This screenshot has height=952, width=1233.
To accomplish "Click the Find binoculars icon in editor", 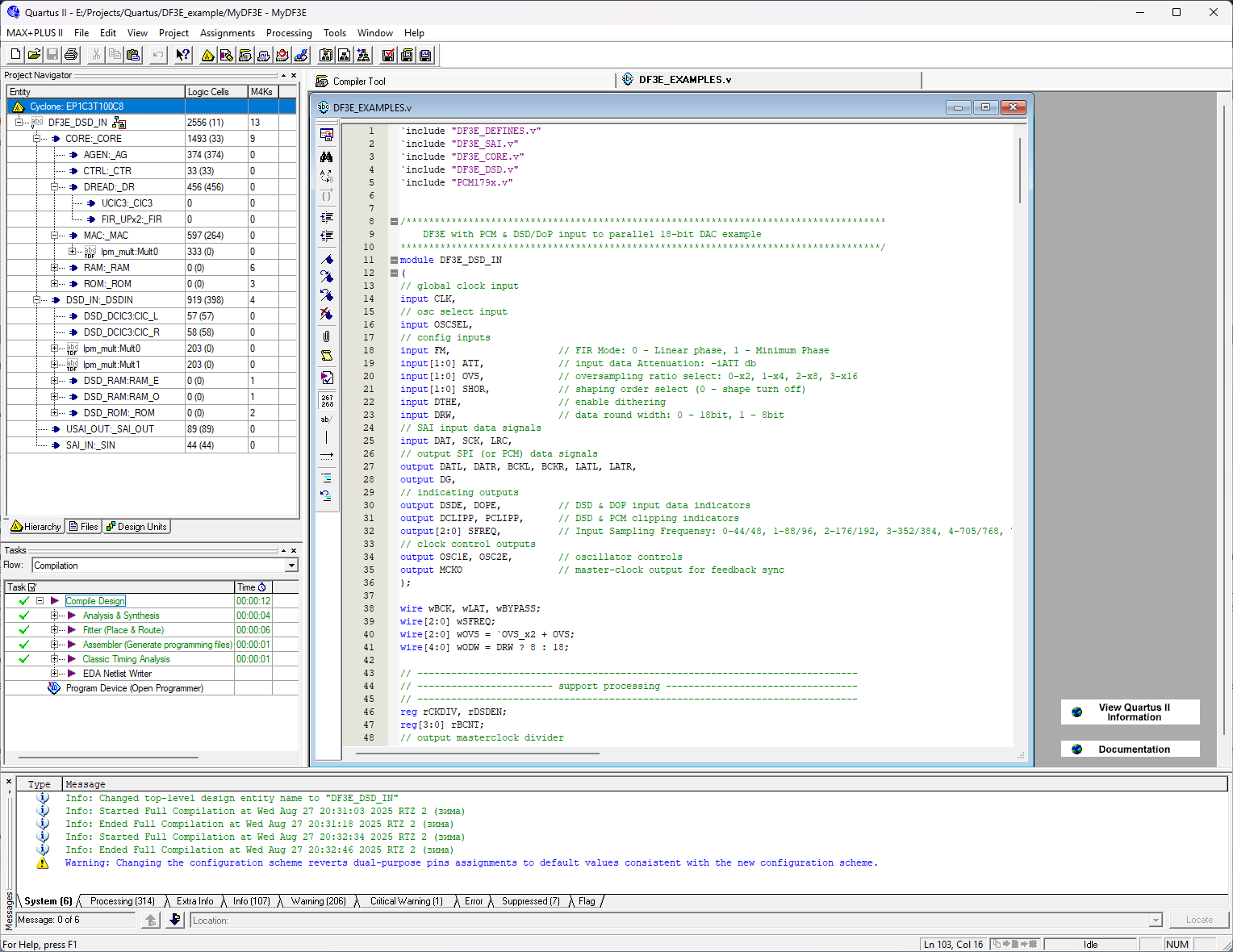I will 326,157.
